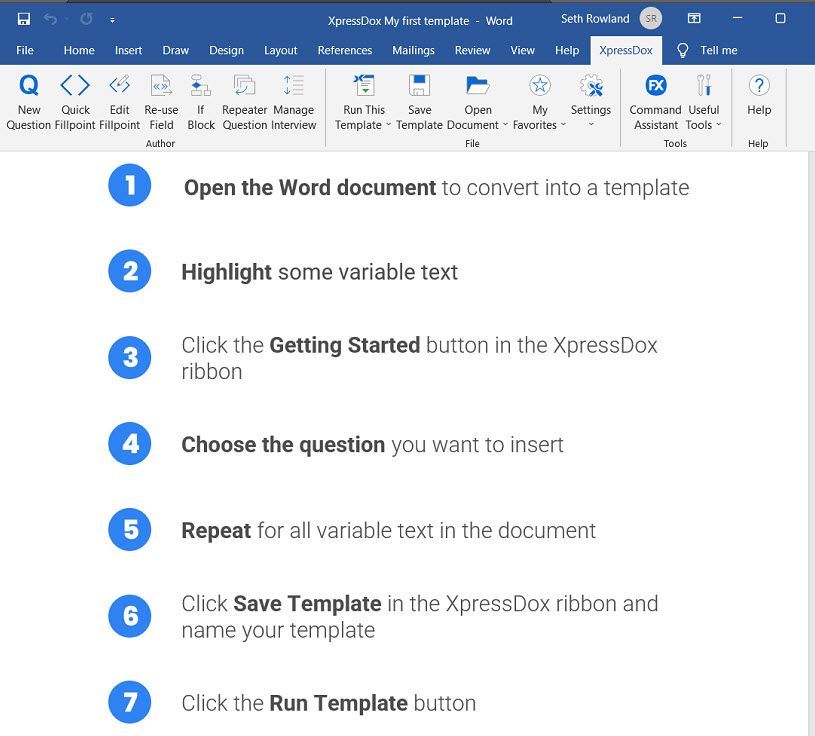
Task: Select the XpressDox ribbon tab
Action: pyautogui.click(x=626, y=50)
